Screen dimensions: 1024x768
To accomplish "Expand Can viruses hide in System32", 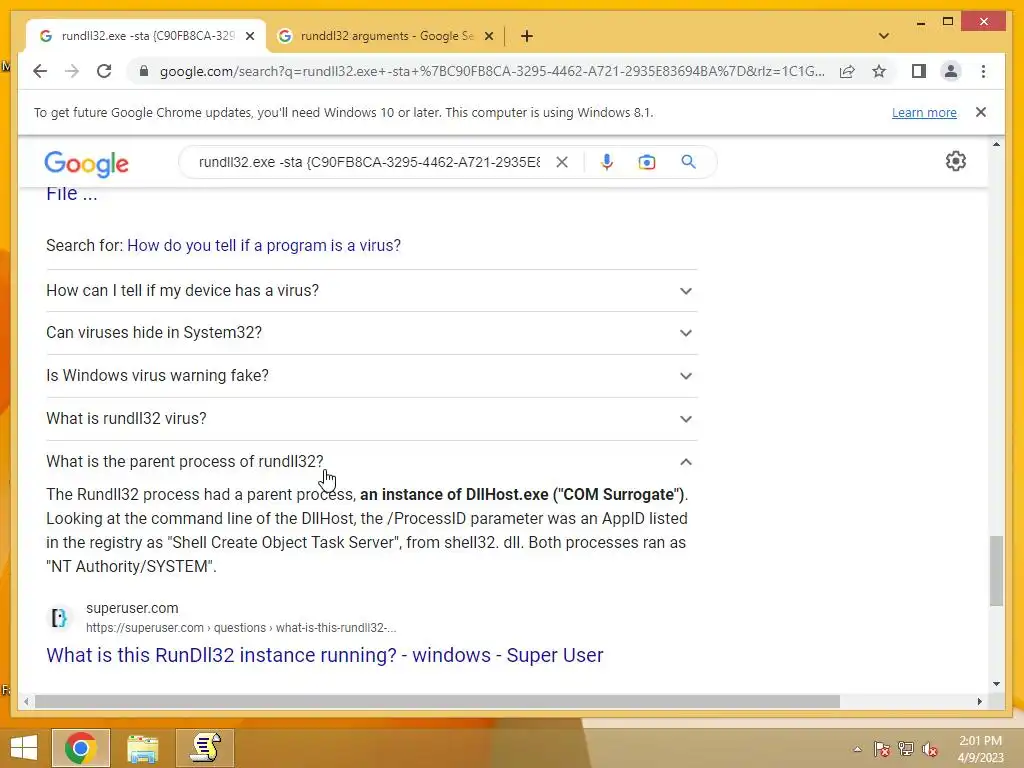I will [x=371, y=332].
